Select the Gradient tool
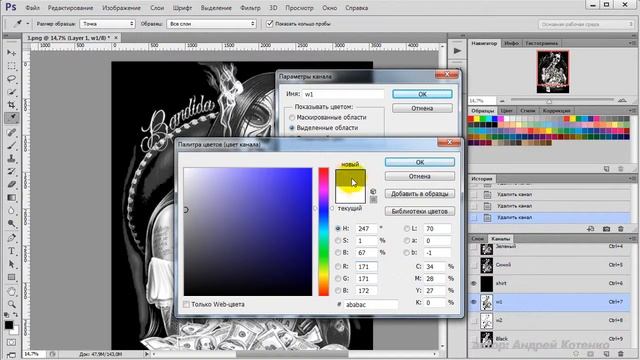 pos(11,198)
